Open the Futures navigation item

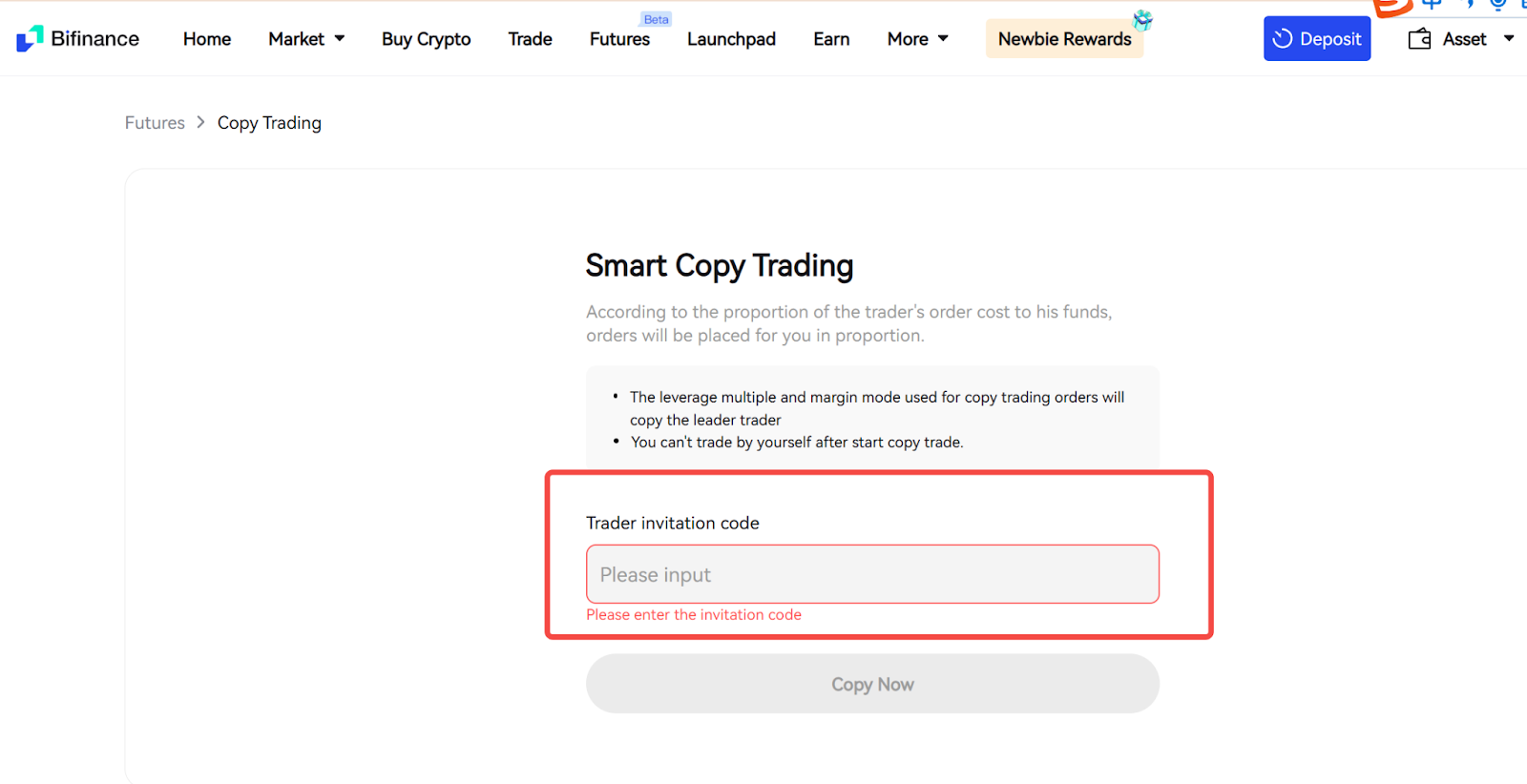pyautogui.click(x=619, y=40)
